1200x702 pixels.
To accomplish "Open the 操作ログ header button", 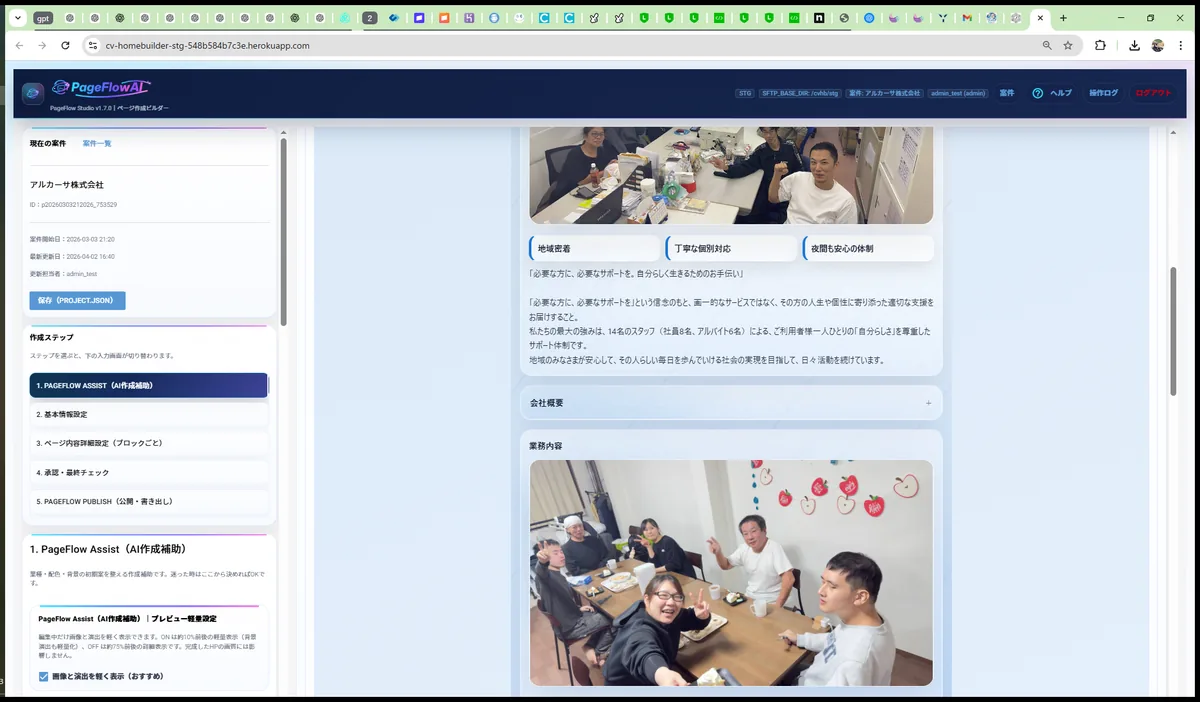I will (1104, 93).
